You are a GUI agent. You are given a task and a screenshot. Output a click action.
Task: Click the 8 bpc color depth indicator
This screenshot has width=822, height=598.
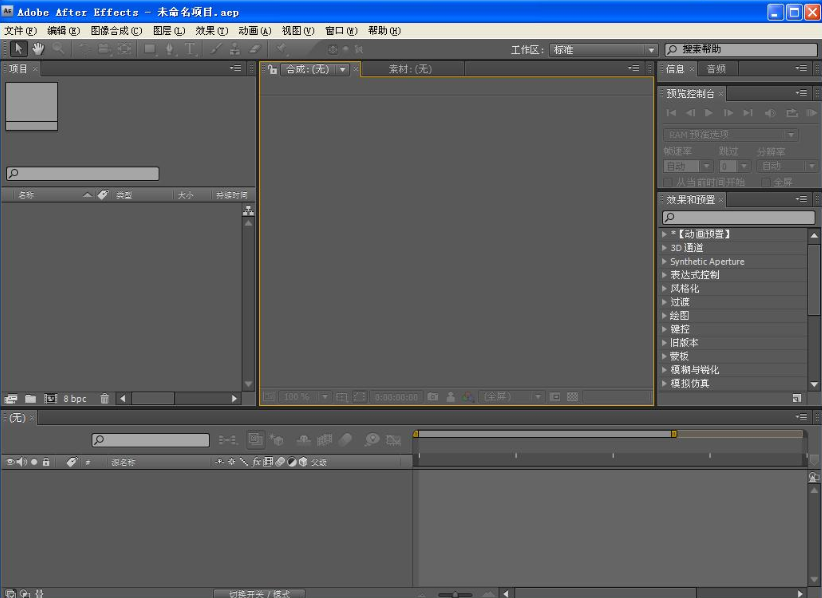[74, 398]
